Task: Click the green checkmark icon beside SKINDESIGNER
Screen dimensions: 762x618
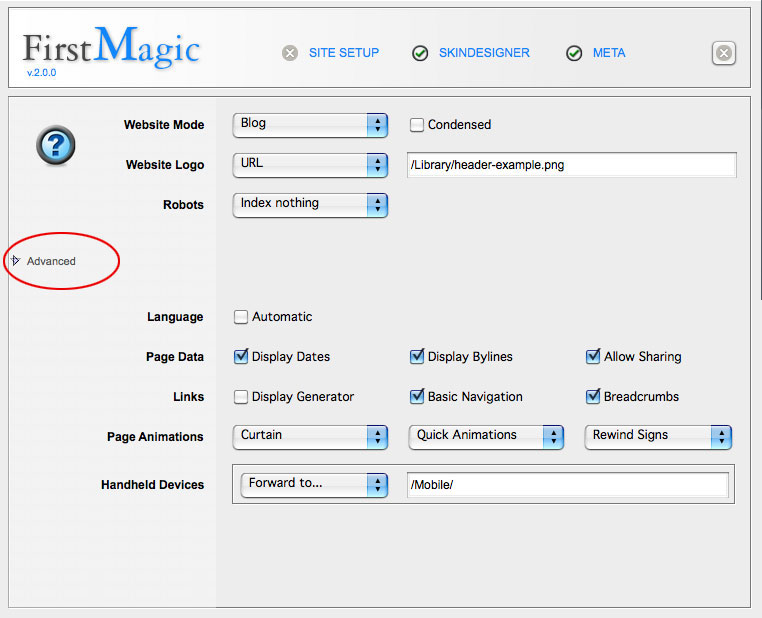Action: (x=421, y=53)
